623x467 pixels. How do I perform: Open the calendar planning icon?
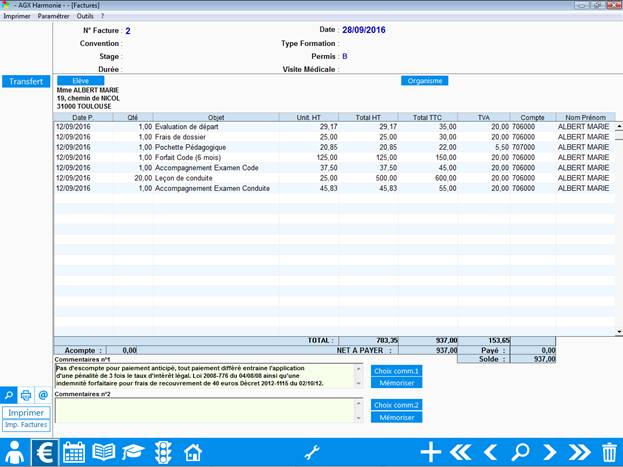pyautogui.click(x=74, y=452)
